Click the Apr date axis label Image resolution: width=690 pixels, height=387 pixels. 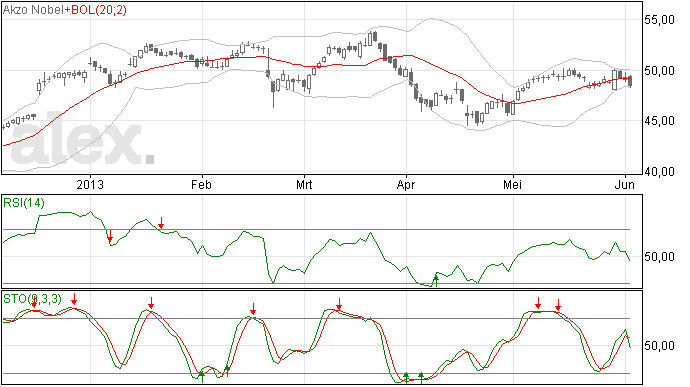click(406, 184)
